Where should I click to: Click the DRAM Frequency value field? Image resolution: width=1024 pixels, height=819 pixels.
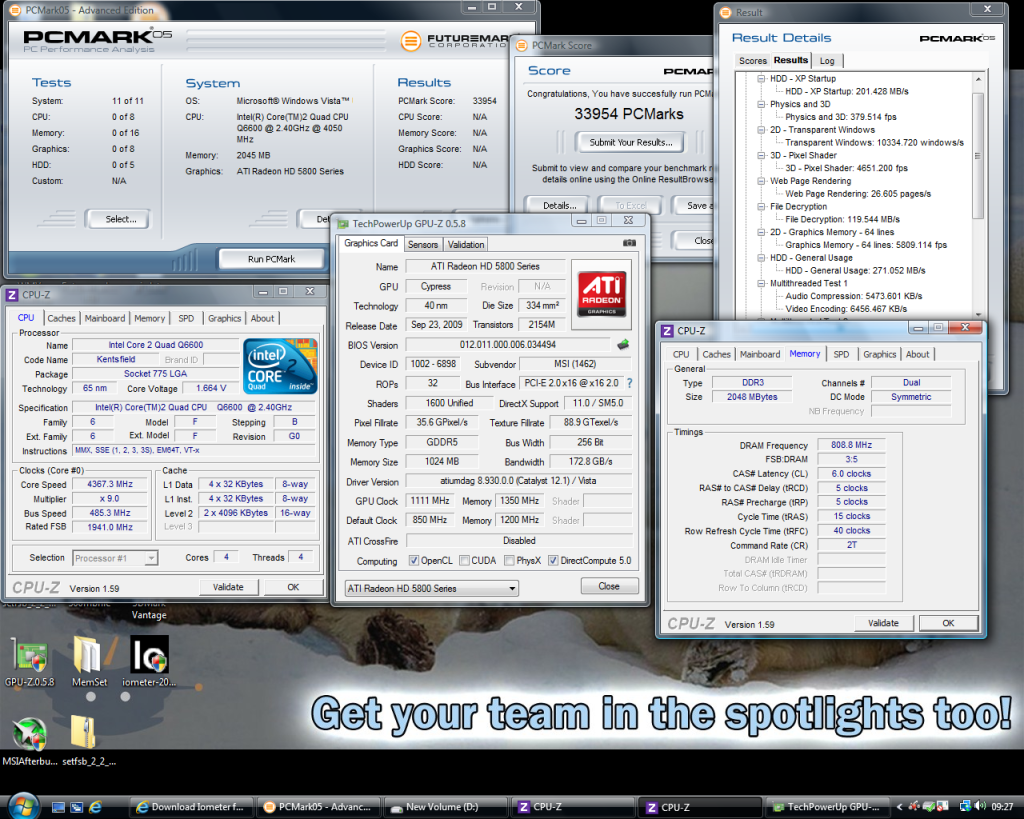pos(852,445)
